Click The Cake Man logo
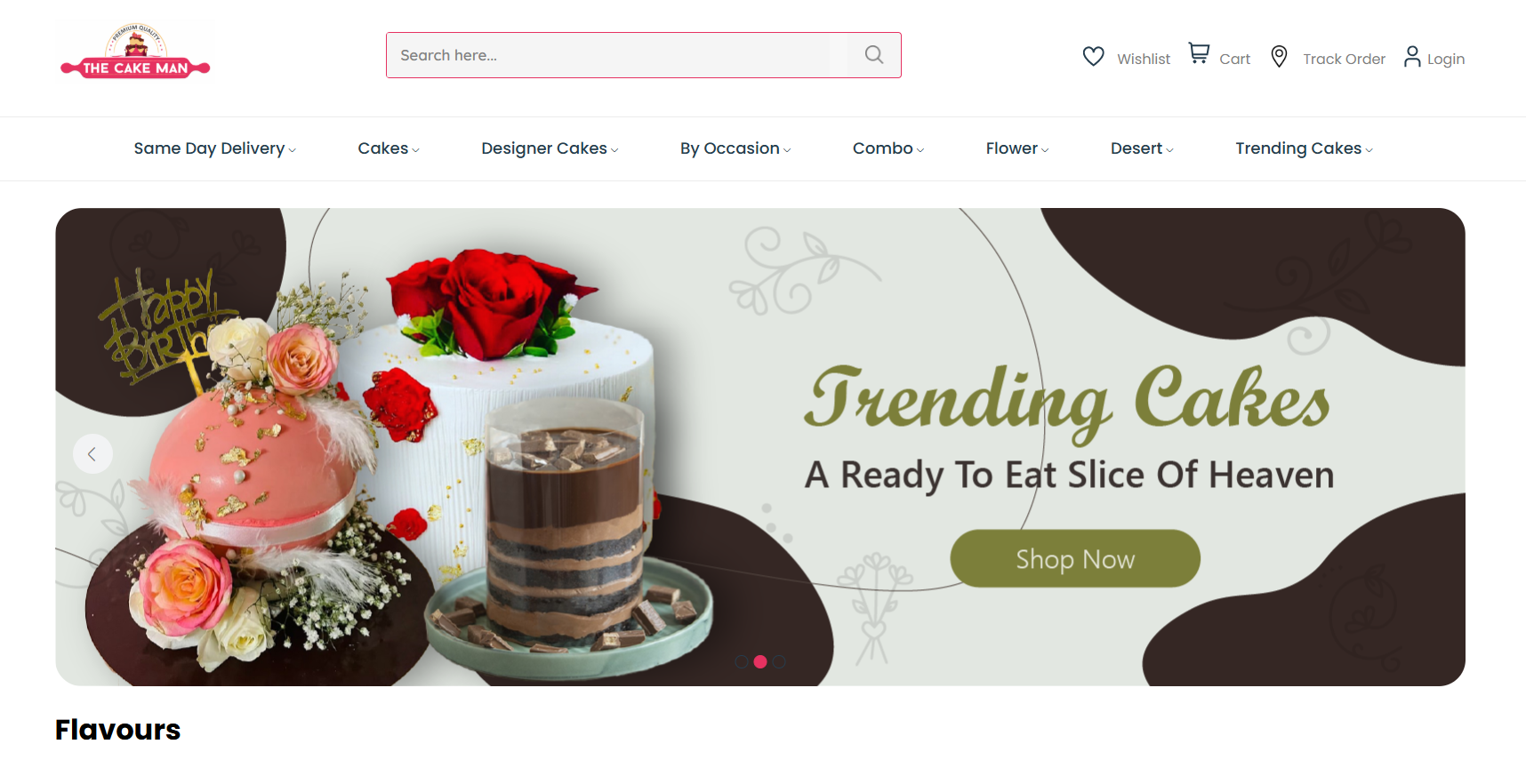The width and height of the screenshot is (1526, 784). pos(135,52)
